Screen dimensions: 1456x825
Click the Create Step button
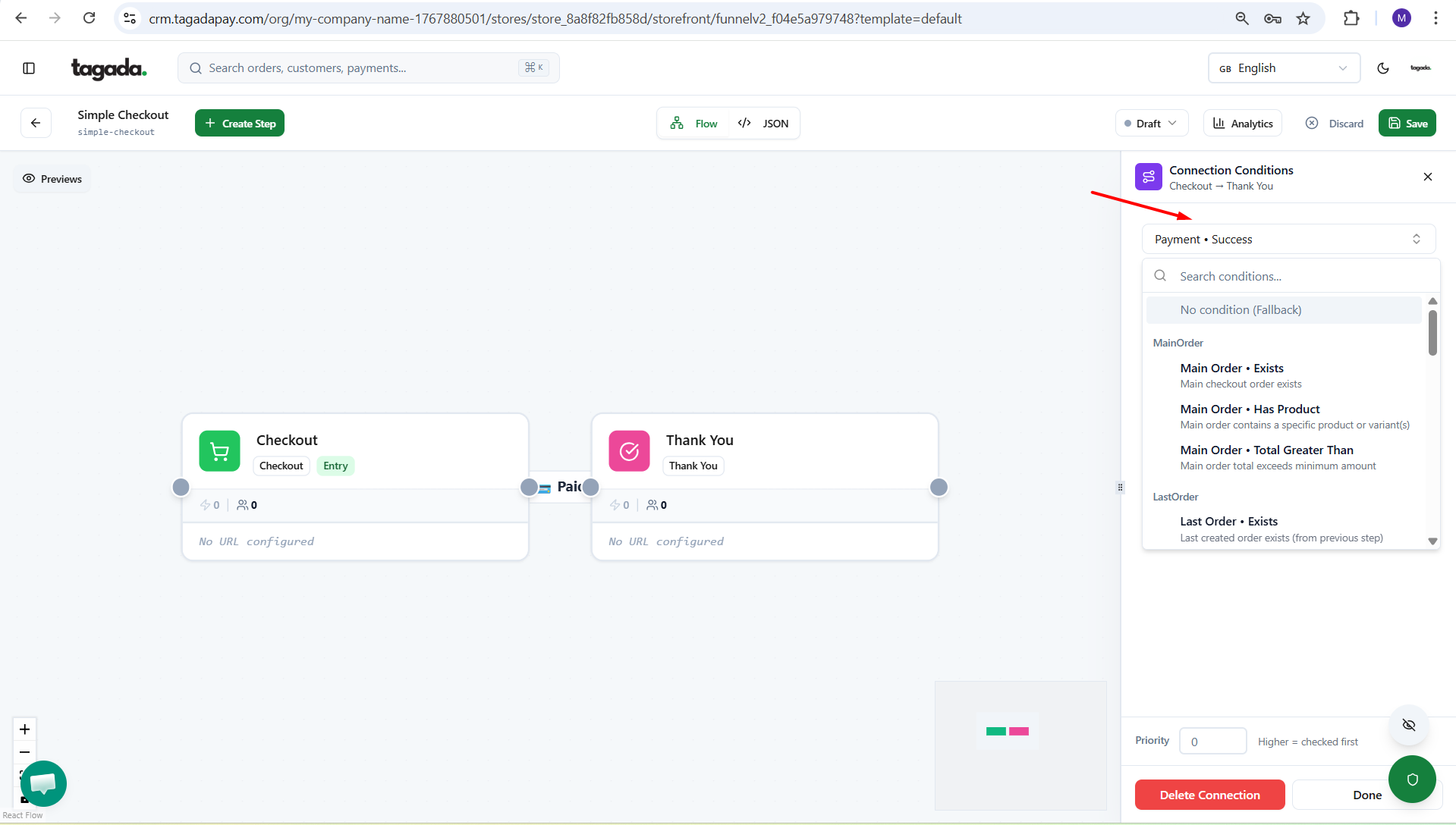tap(240, 124)
